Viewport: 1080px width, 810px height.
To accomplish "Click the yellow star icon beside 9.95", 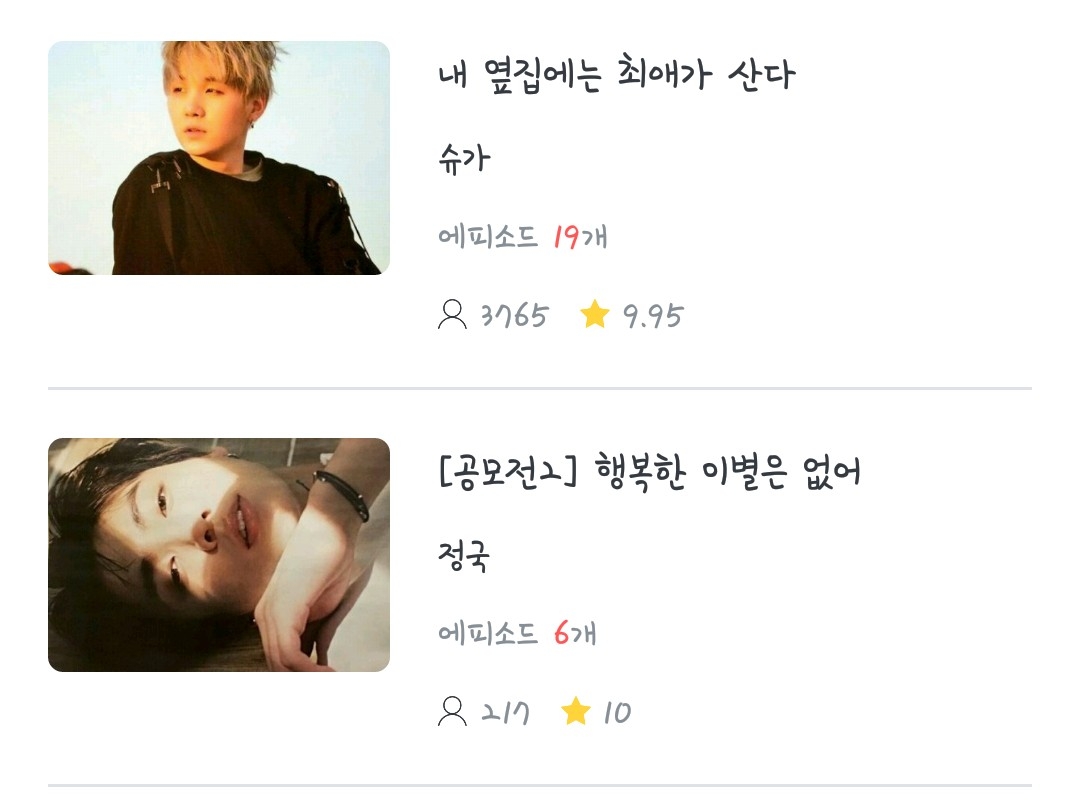I will click(x=594, y=314).
